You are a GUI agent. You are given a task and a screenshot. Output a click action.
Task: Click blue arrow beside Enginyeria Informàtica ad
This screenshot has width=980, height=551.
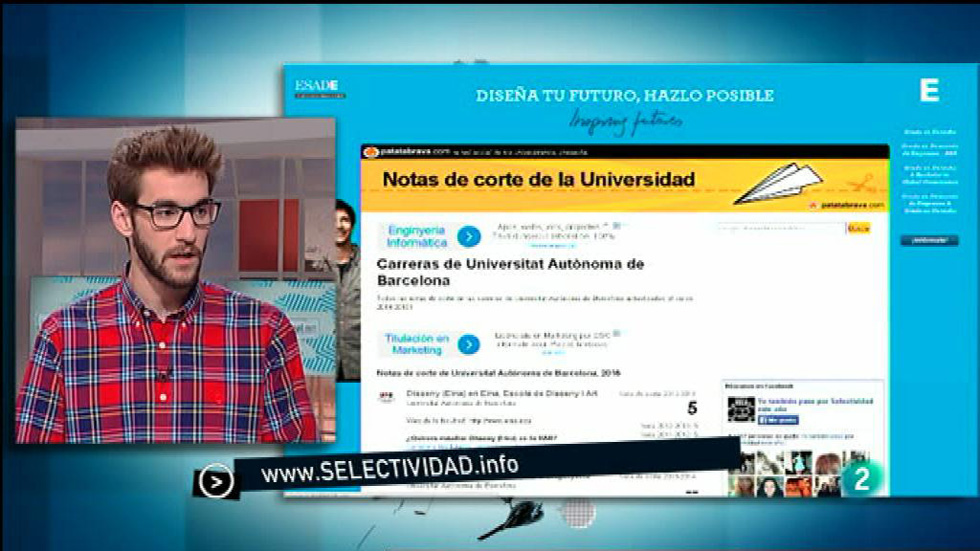pyautogui.click(x=469, y=237)
